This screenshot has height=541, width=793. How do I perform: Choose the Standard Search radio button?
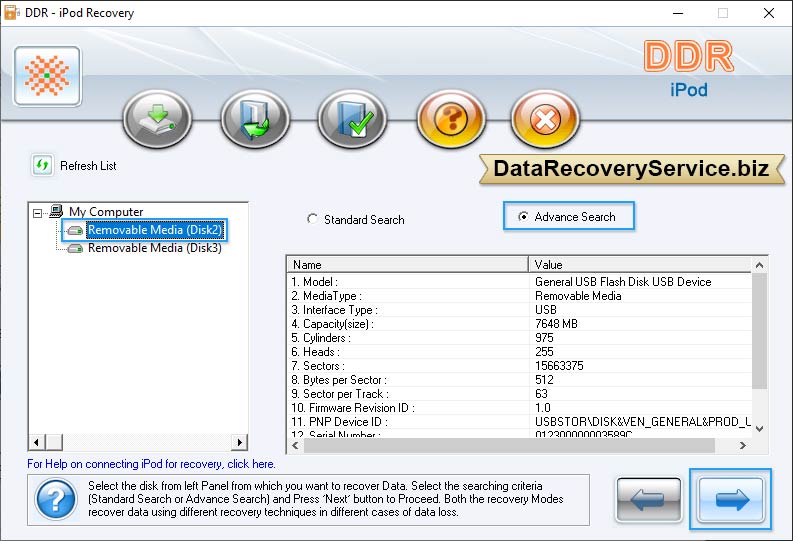pos(312,219)
